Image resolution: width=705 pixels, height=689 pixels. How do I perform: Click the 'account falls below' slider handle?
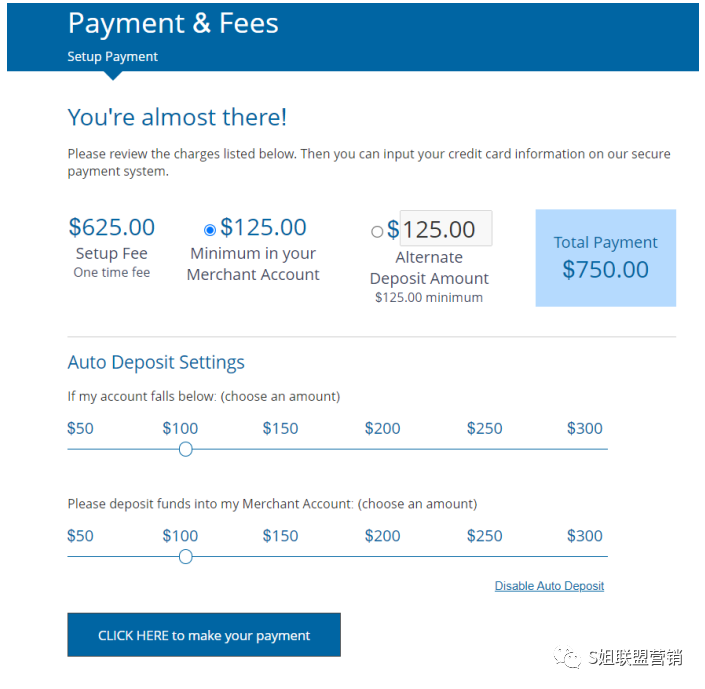click(185, 450)
